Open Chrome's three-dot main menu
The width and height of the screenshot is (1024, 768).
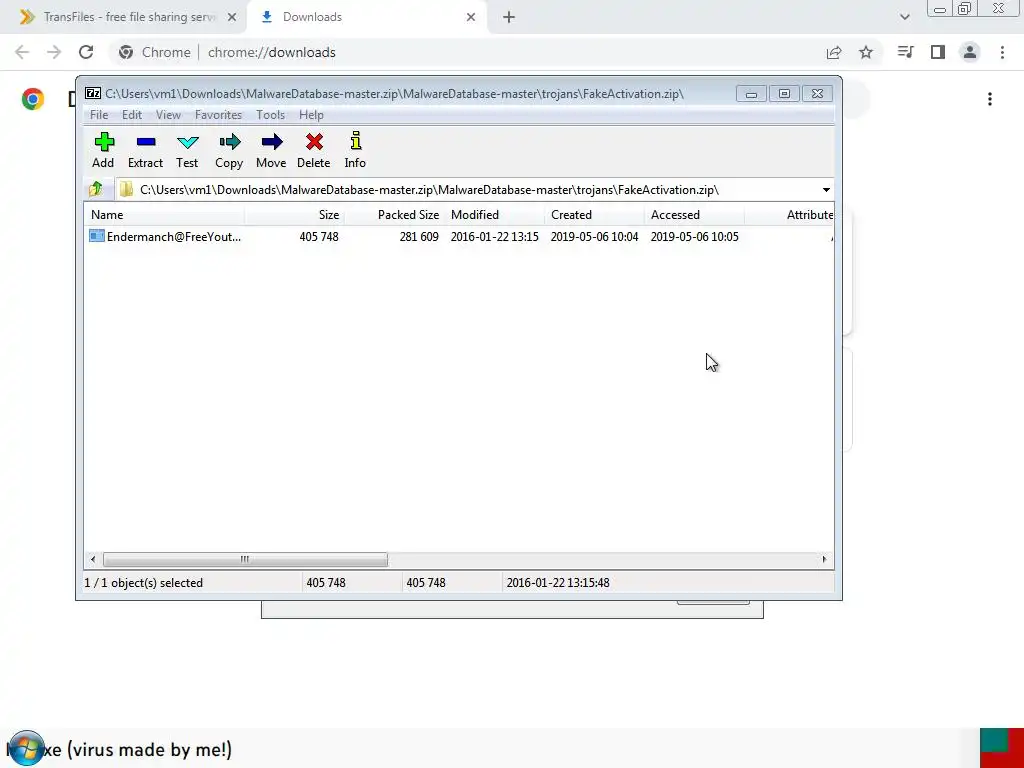(x=1002, y=52)
